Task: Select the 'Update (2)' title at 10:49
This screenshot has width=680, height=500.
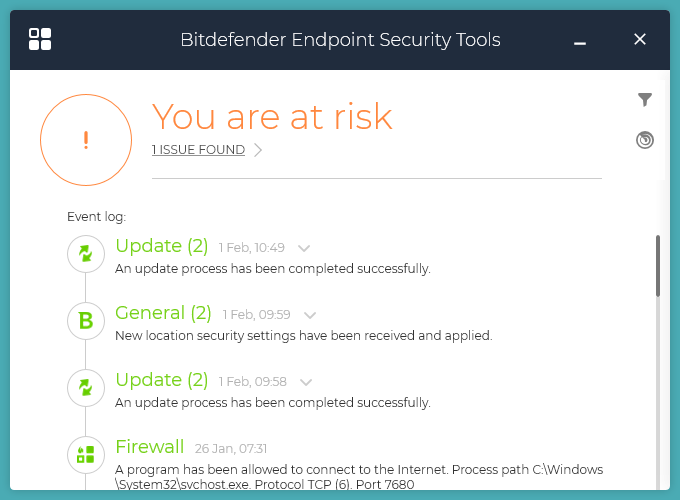Action: [x=161, y=246]
